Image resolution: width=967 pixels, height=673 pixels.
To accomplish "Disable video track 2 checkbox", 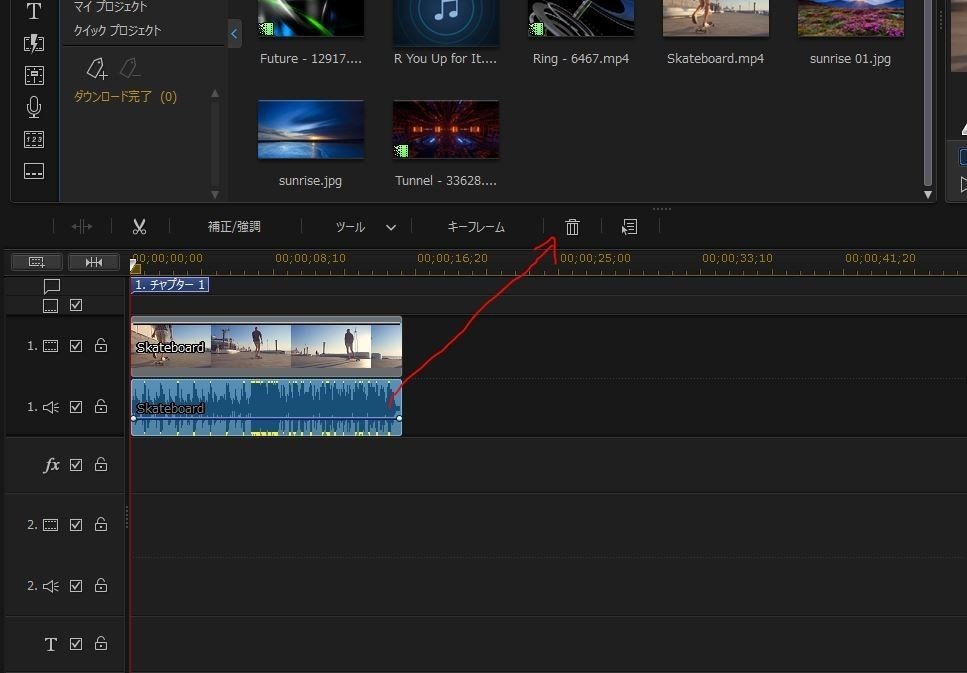I will [x=76, y=524].
